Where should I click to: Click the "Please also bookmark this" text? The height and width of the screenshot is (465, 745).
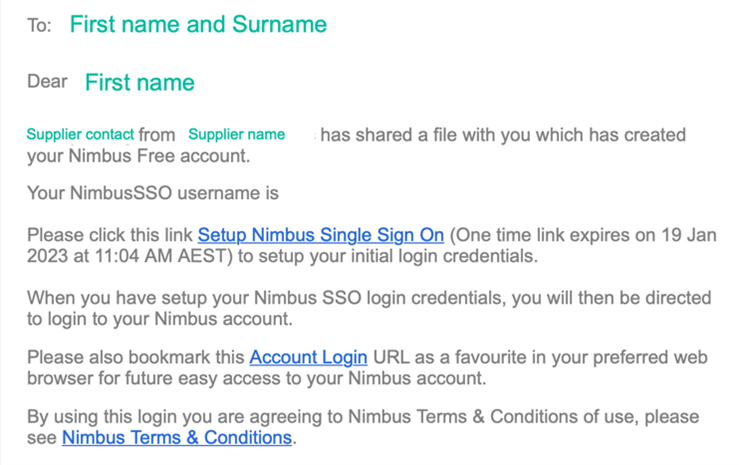coord(135,357)
